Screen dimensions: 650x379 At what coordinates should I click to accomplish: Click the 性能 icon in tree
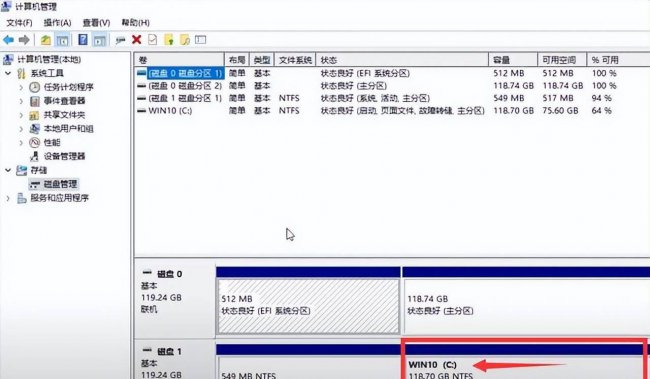[x=35, y=143]
